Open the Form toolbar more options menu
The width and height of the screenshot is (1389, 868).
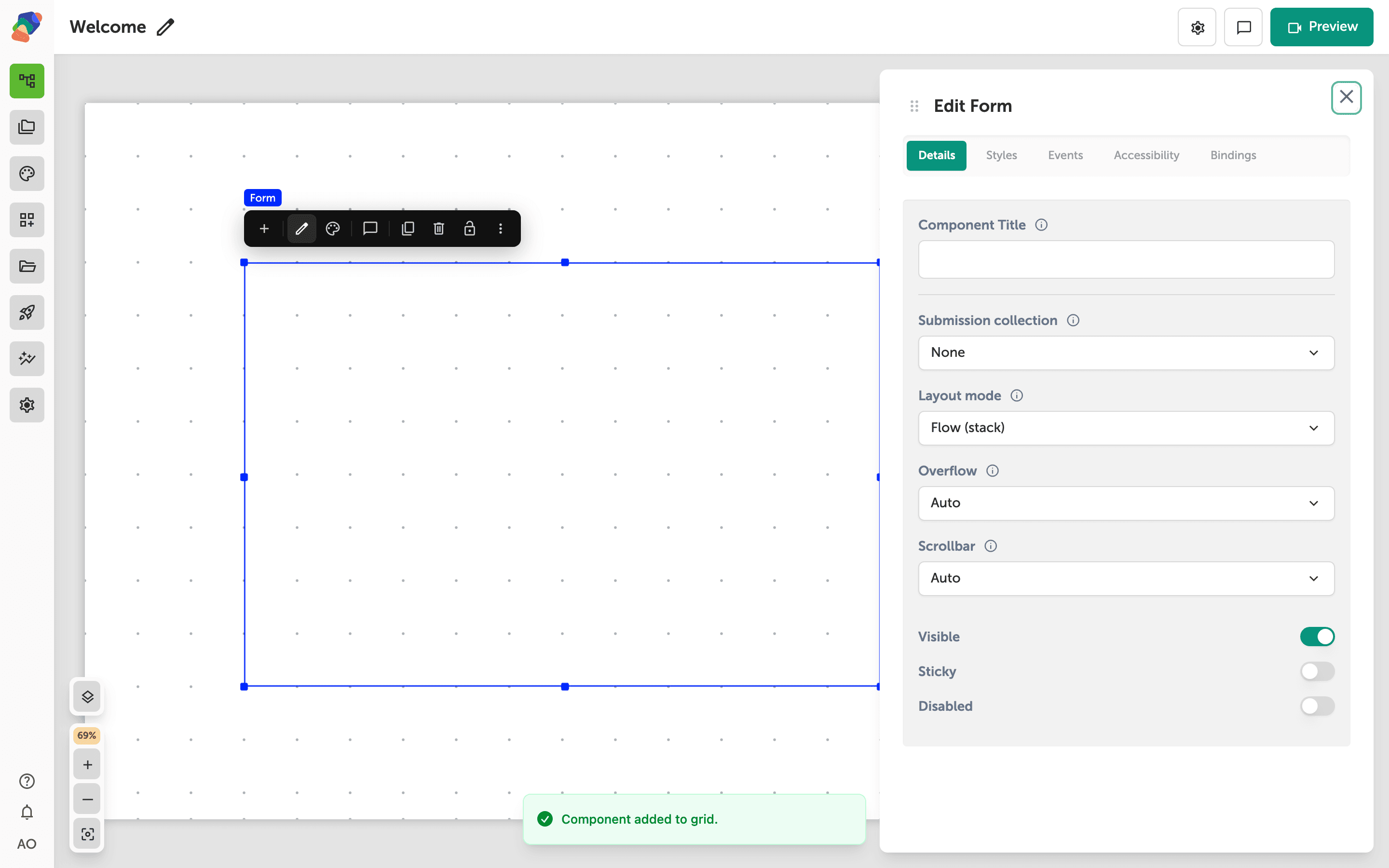point(501,229)
